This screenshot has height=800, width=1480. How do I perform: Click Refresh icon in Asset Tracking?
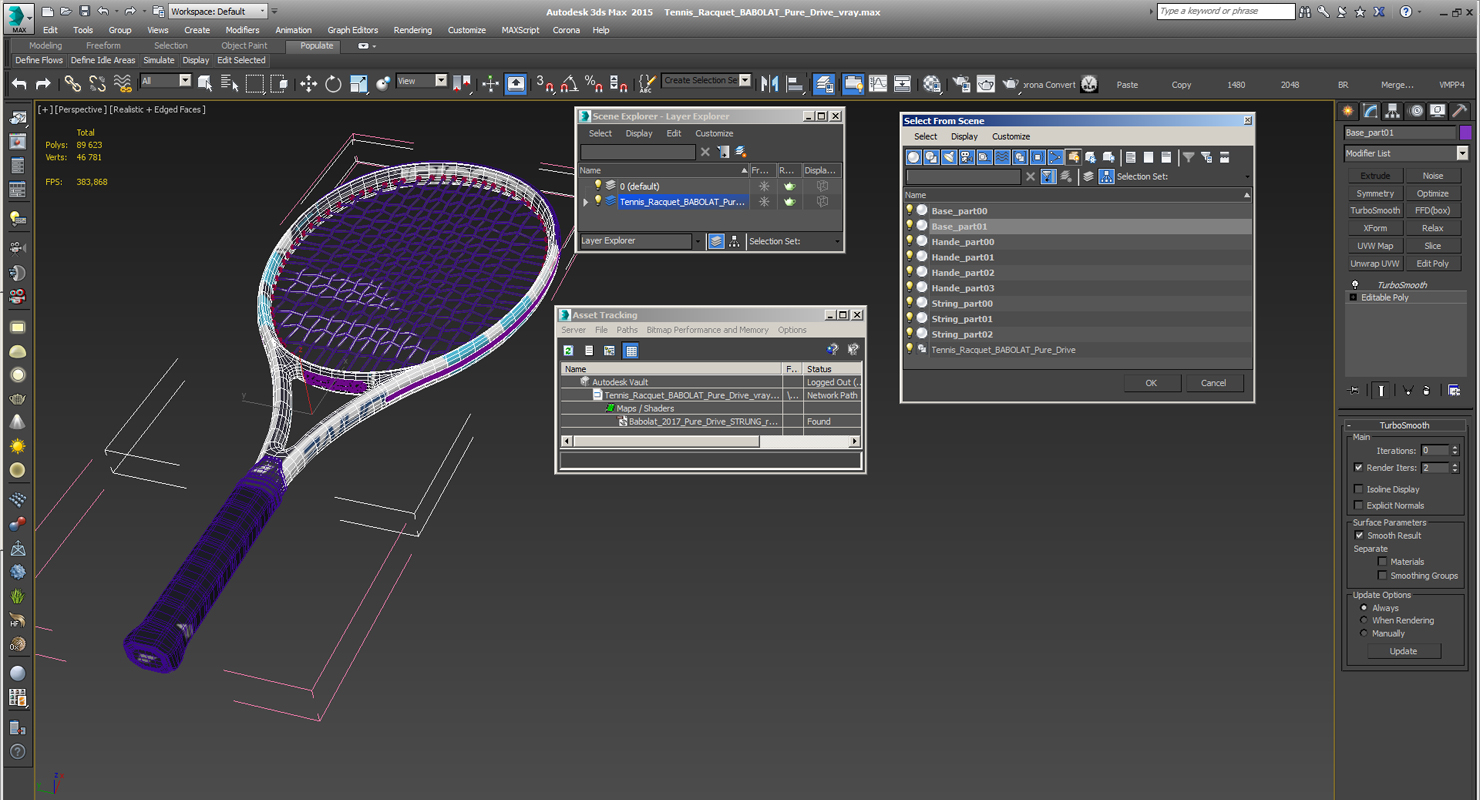coord(568,350)
